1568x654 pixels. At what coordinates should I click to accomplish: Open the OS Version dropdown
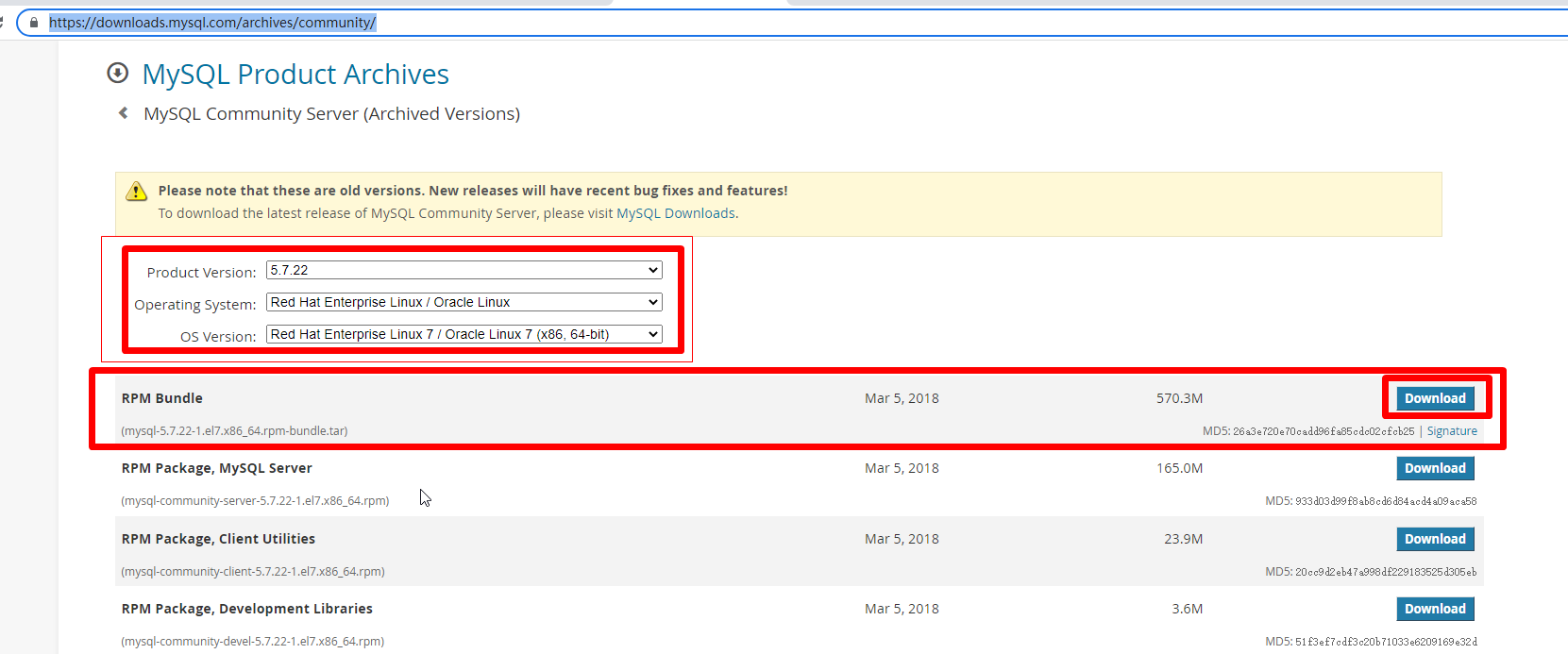point(464,334)
